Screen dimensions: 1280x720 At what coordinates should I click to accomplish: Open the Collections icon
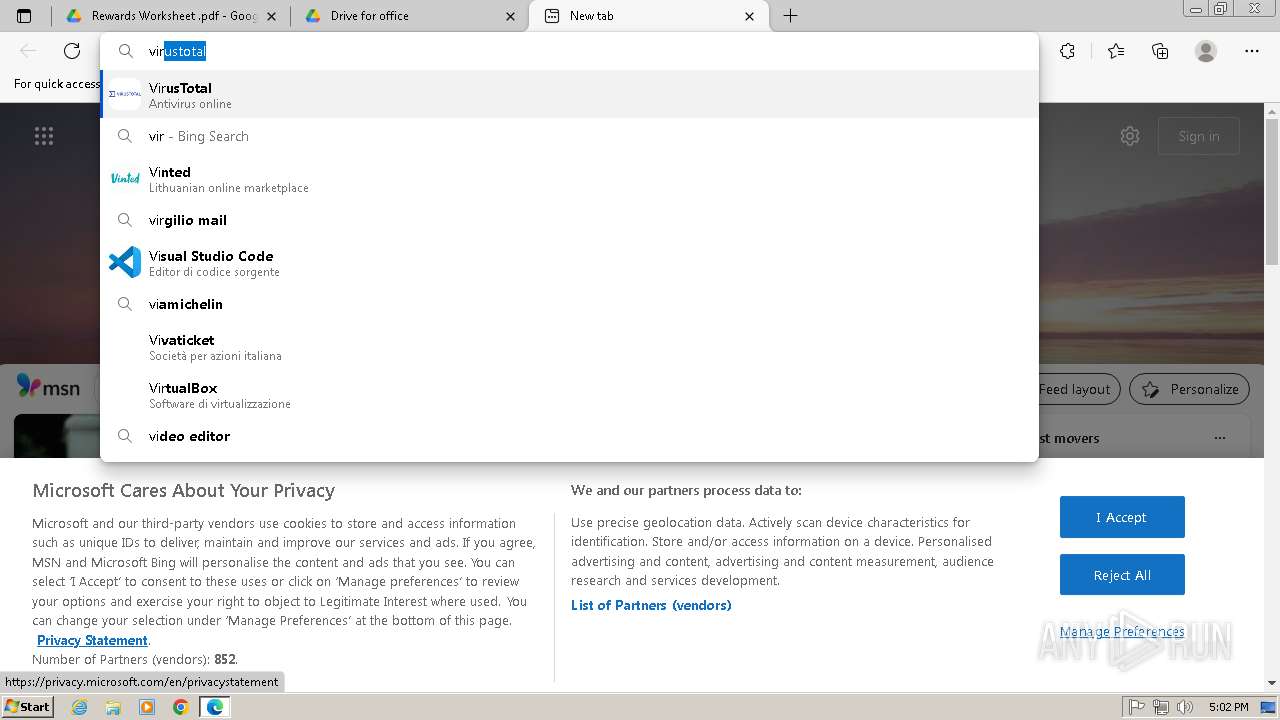coord(1160,51)
